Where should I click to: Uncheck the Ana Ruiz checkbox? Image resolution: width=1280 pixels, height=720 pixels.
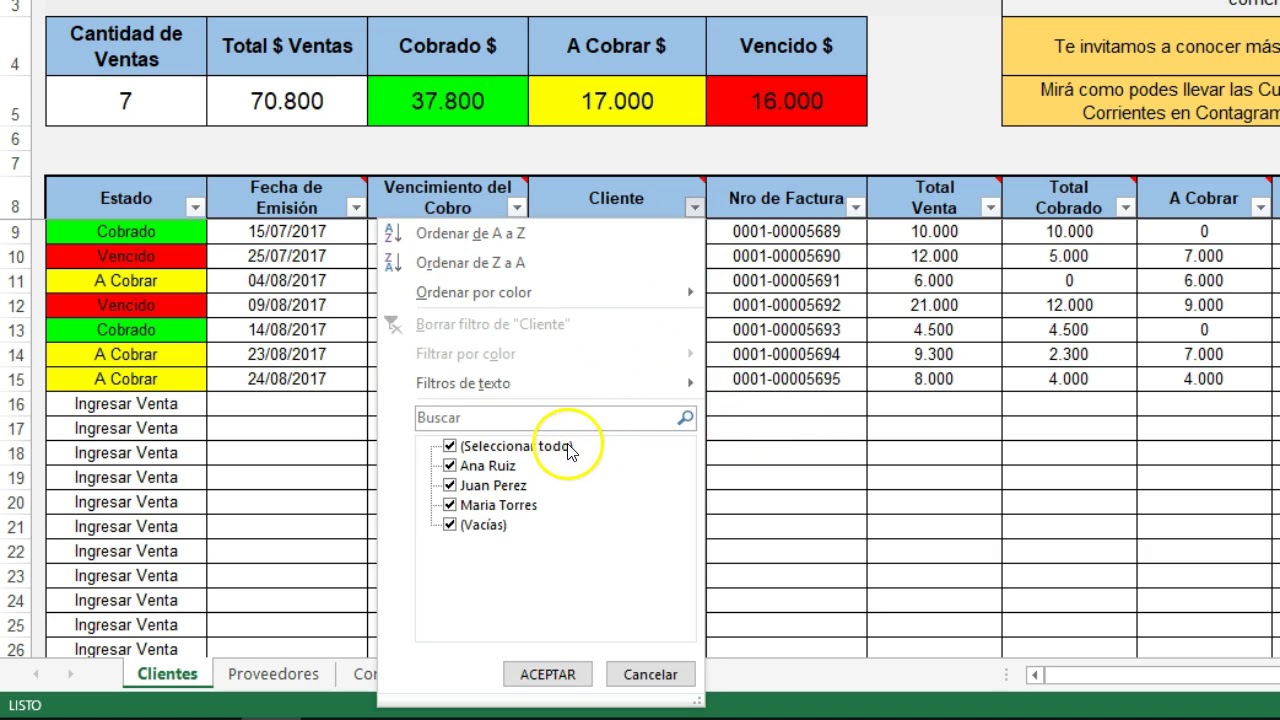click(x=449, y=466)
